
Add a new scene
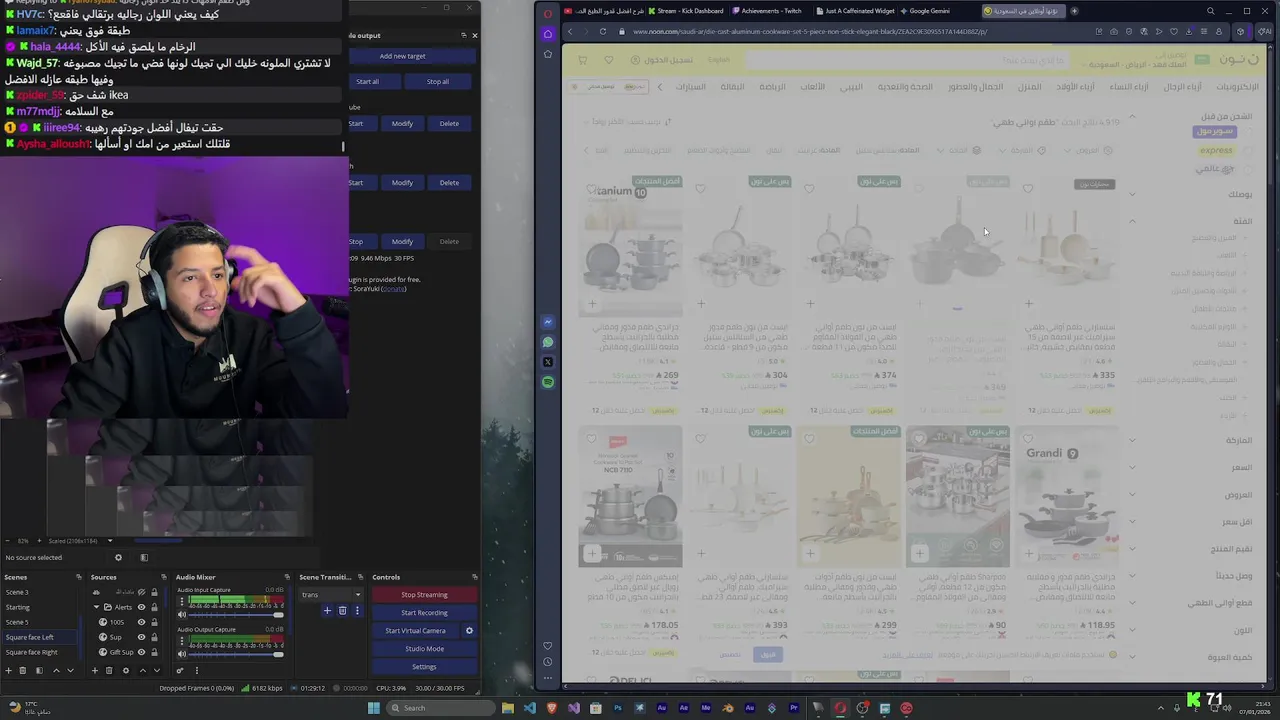coord(10,671)
